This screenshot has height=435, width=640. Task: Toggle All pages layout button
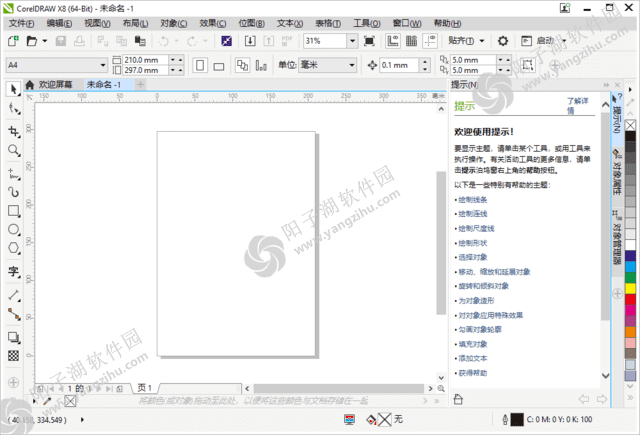(x=242, y=65)
